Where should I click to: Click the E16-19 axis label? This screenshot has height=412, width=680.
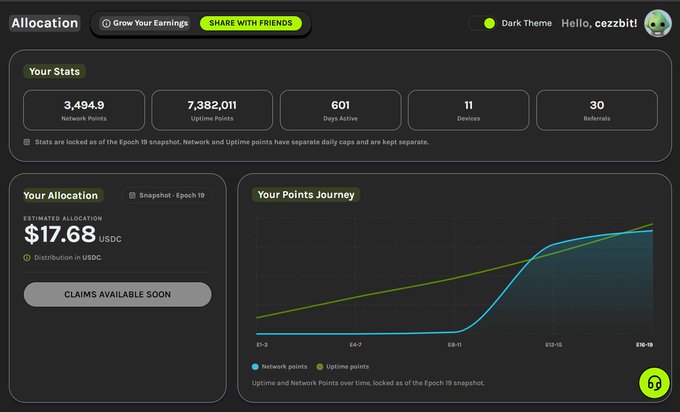644,345
